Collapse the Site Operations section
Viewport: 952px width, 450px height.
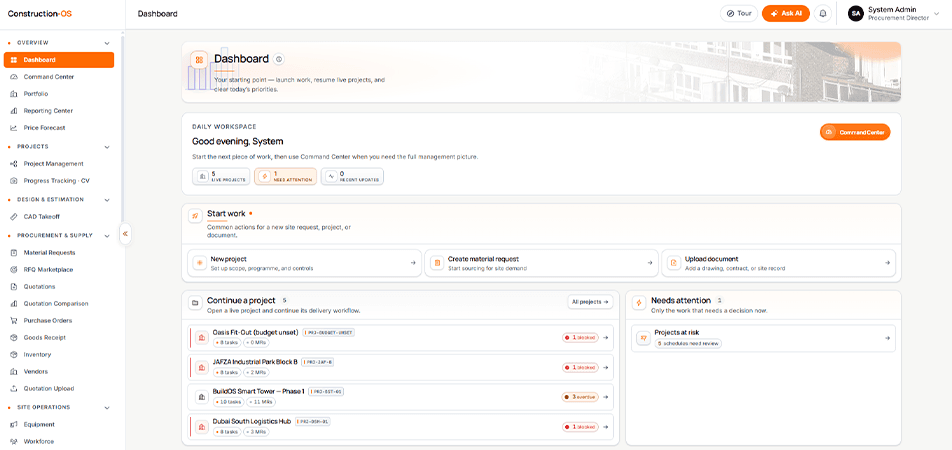pyautogui.click(x=107, y=407)
